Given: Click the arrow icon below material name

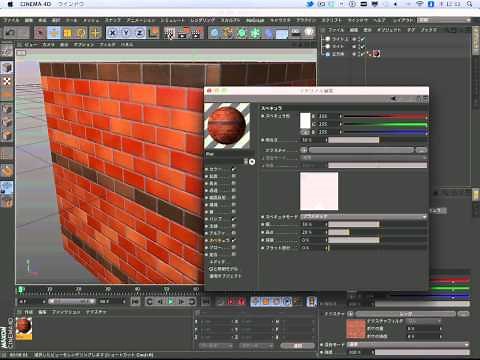Looking at the screenshot, I should [x=252, y=162].
